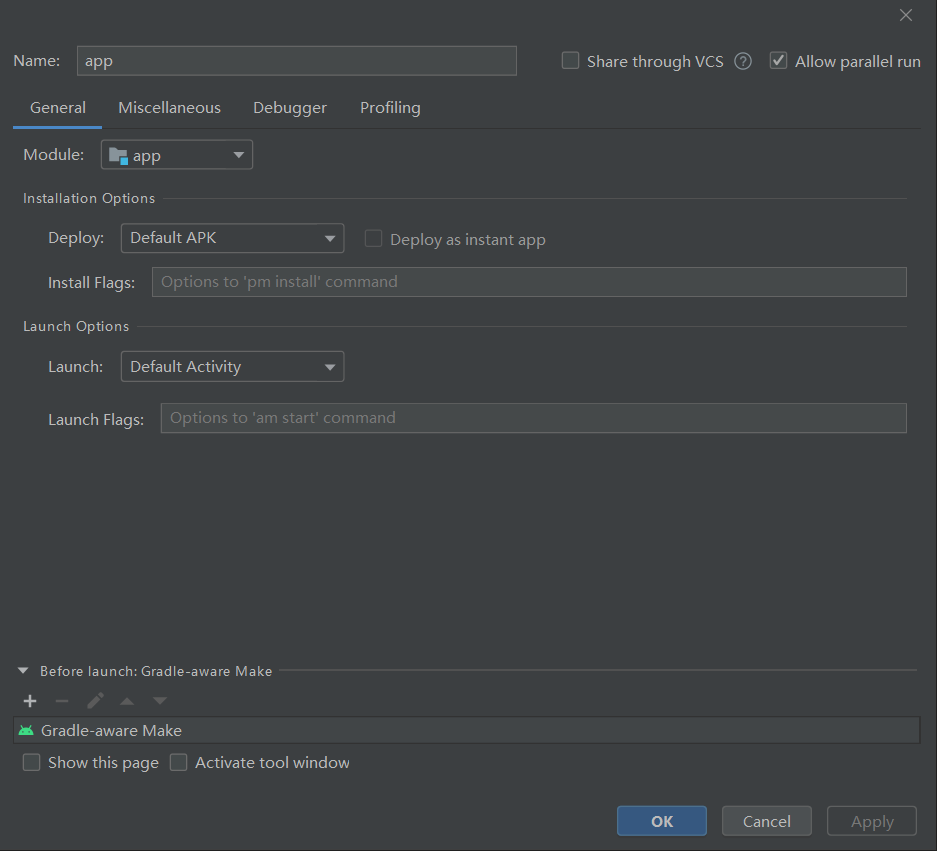Screen dimensions: 937x851
Task: Move task down with the down arrow
Action: point(160,700)
